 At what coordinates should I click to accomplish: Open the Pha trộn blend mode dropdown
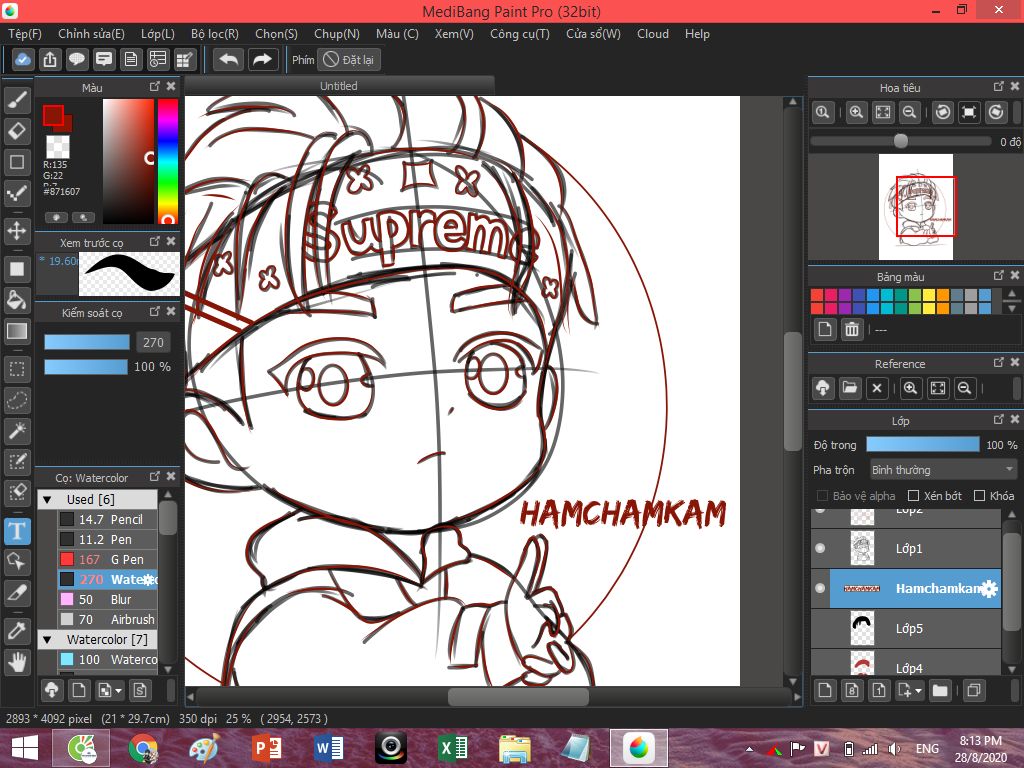943,470
